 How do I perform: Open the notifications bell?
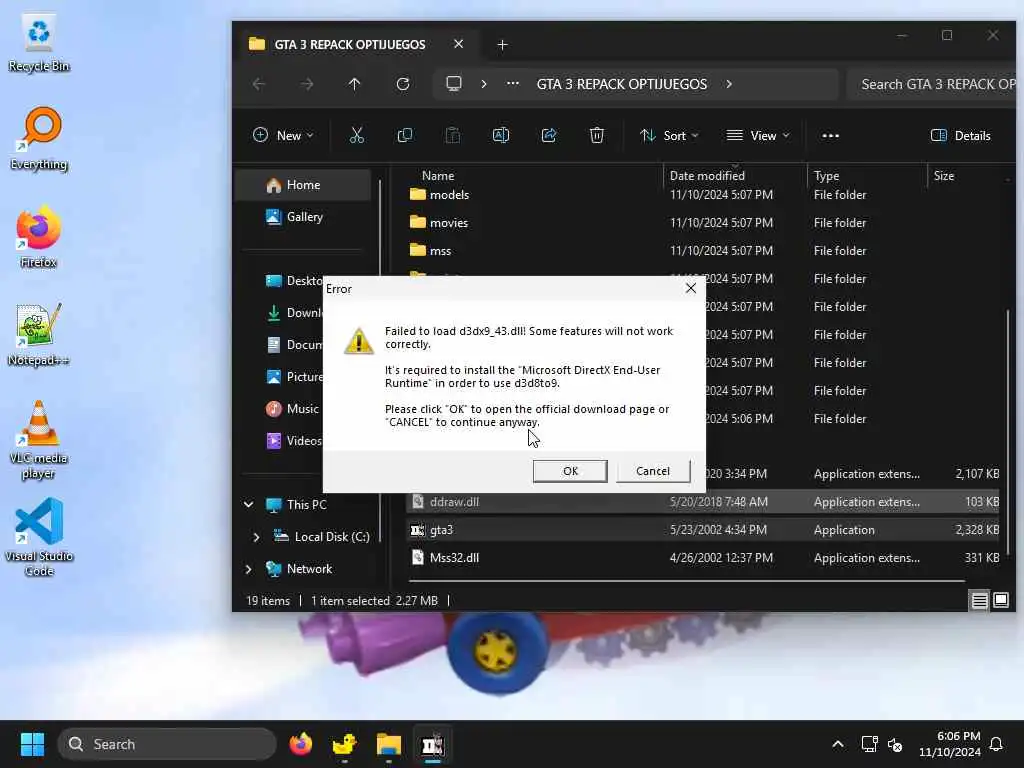pos(996,744)
